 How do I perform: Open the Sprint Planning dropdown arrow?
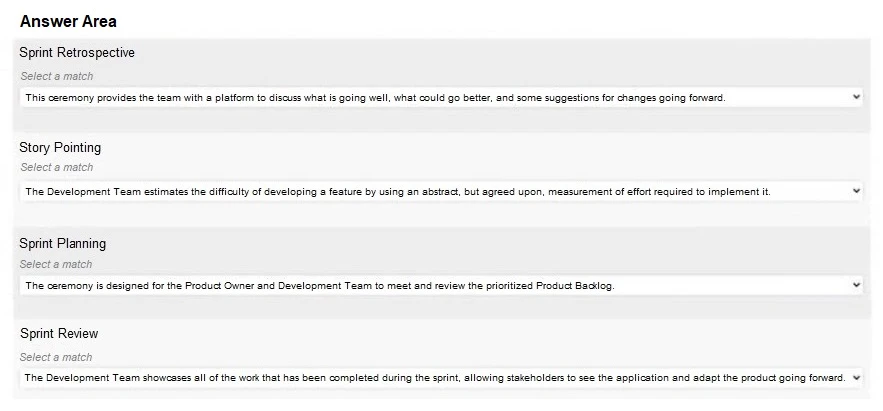(856, 285)
